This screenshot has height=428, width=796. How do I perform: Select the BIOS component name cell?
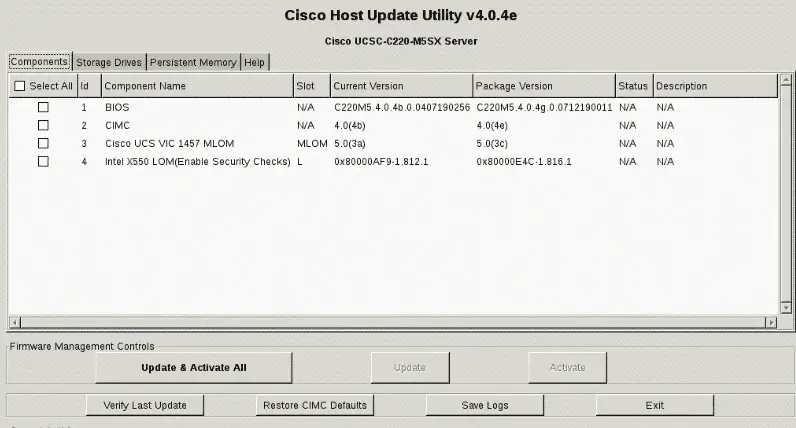click(117, 108)
